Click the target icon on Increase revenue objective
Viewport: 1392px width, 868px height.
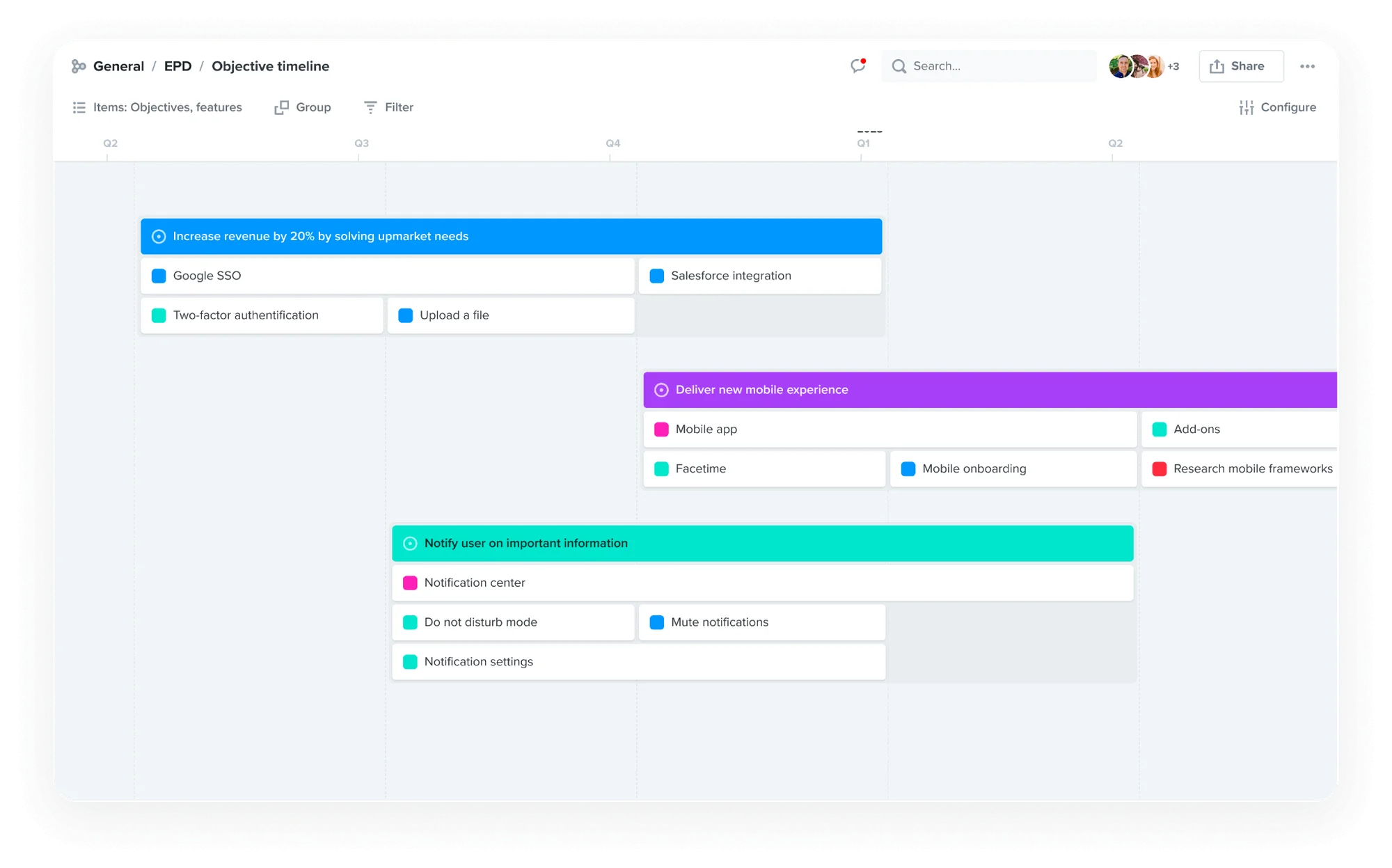coord(159,237)
